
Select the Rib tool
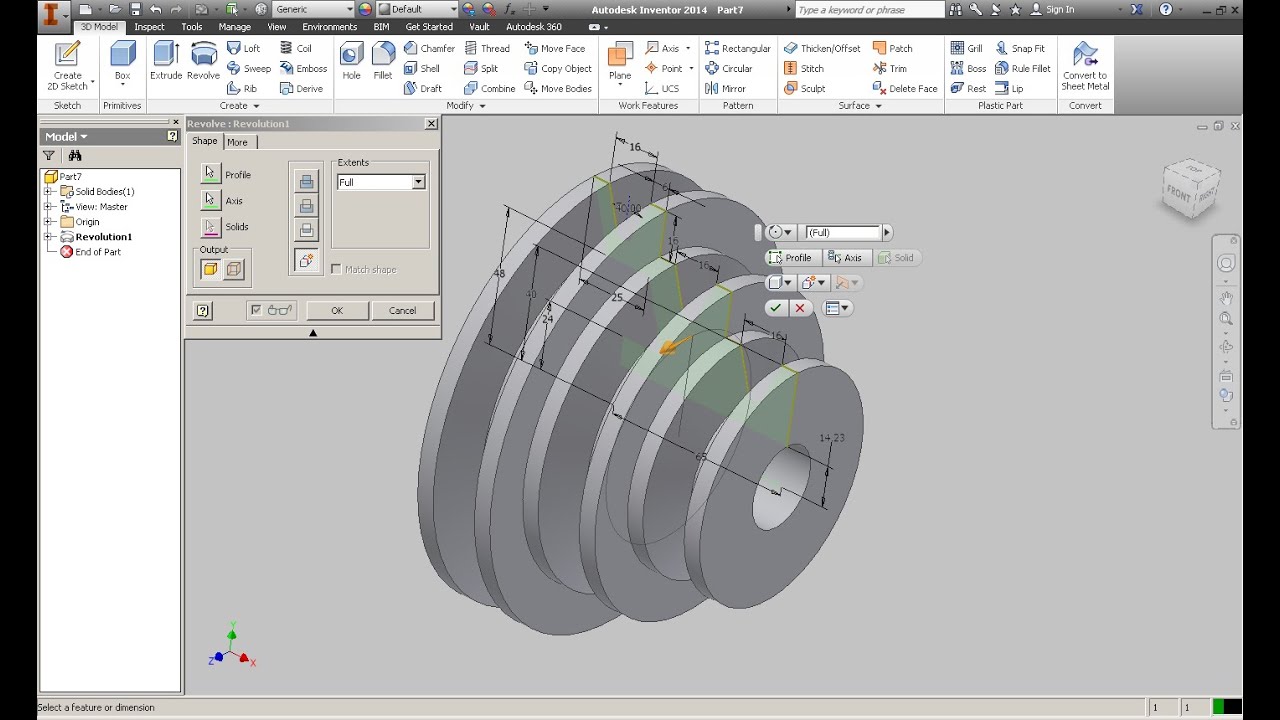click(242, 88)
